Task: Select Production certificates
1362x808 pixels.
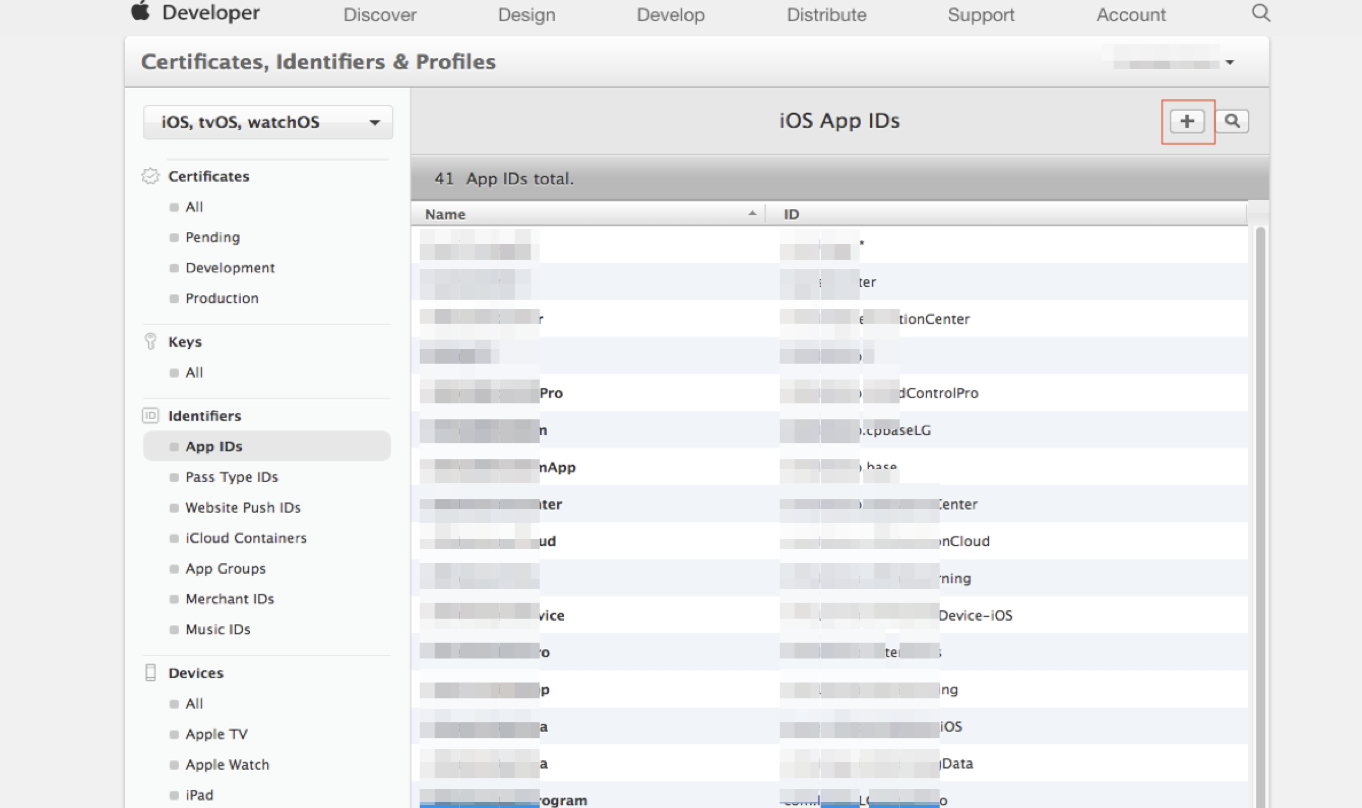Action: click(222, 298)
